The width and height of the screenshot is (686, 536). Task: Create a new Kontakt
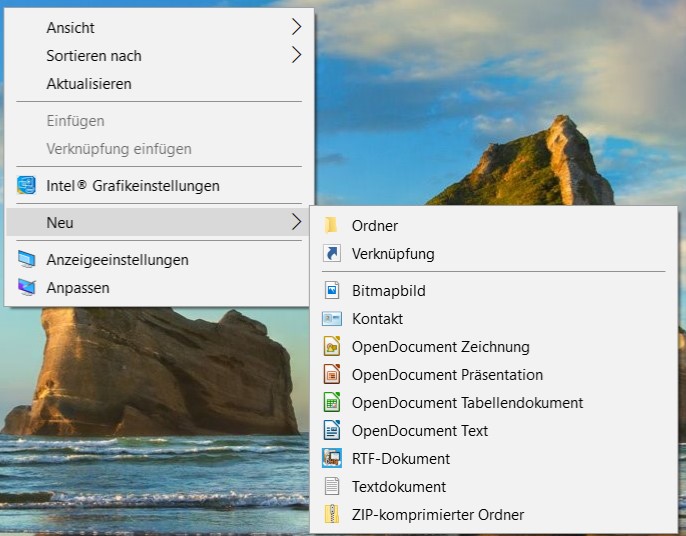click(x=494, y=319)
